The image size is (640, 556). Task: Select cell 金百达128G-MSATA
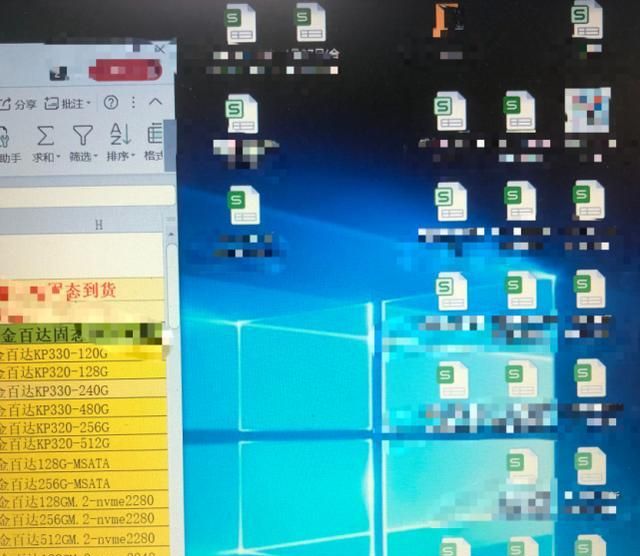[x=83, y=463]
